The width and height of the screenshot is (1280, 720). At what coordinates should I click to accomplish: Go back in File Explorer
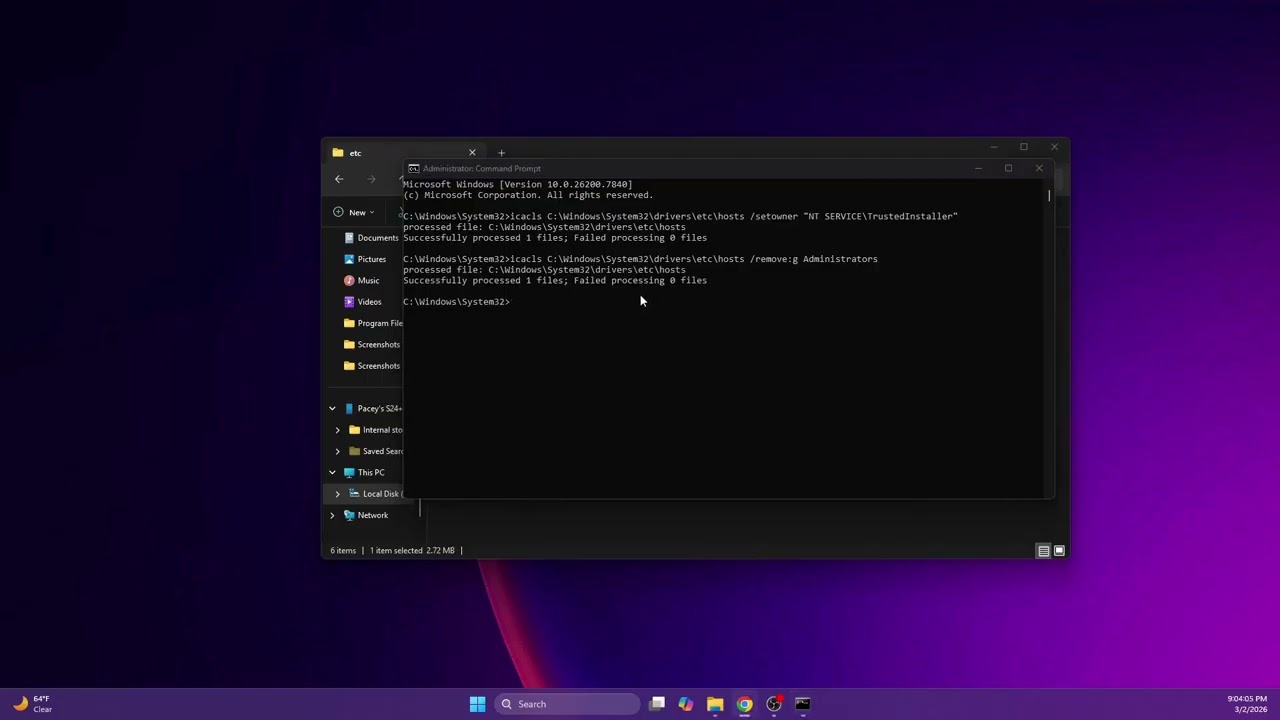pyautogui.click(x=339, y=179)
